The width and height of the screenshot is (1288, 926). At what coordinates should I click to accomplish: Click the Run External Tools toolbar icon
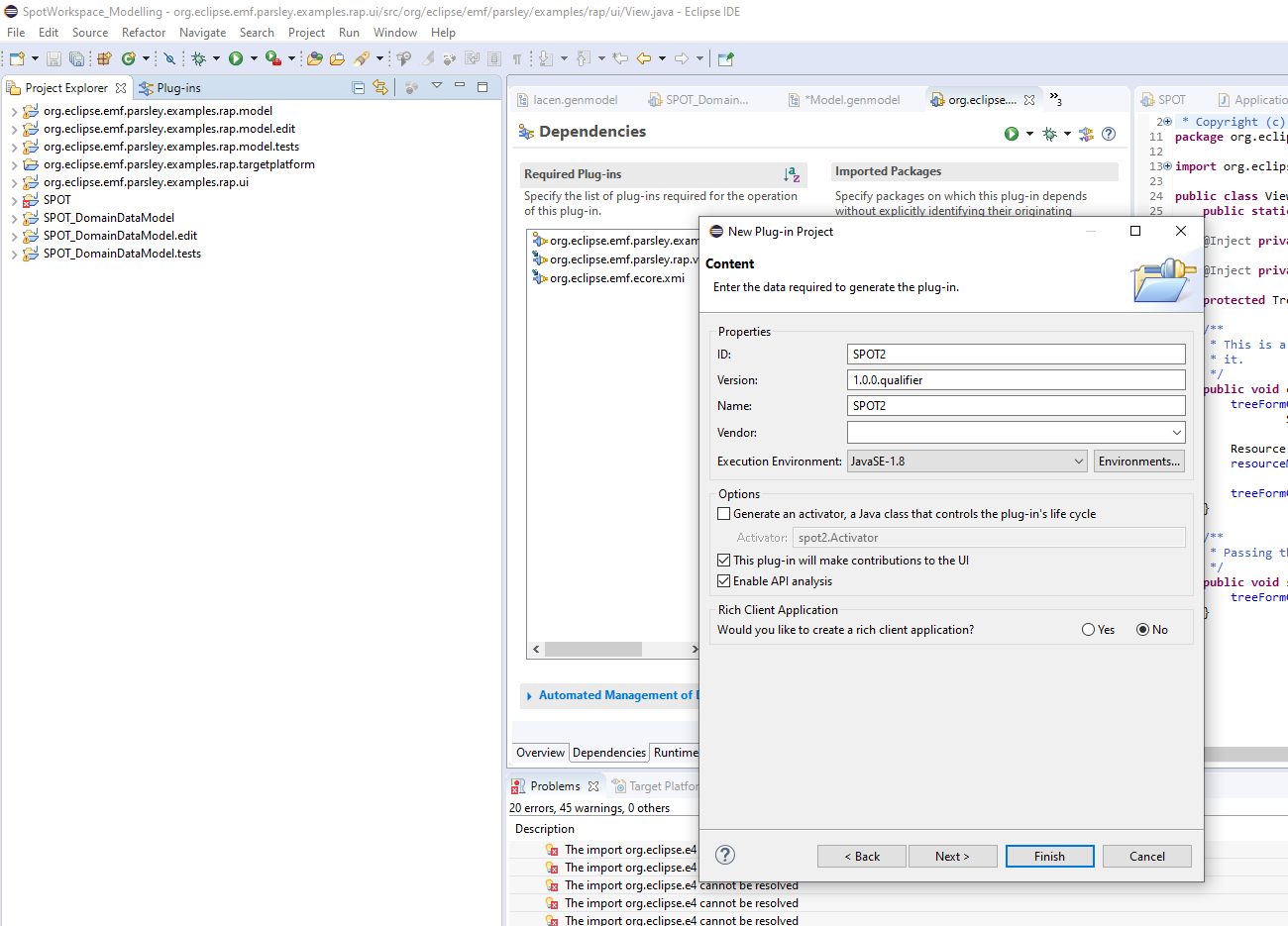(273, 58)
